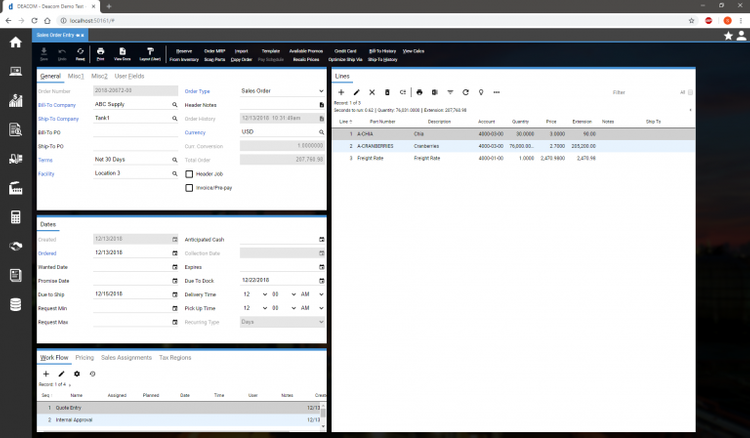750x438 pixels.
Task: Open the handshake icon in the sidebar
Action: tap(15, 246)
